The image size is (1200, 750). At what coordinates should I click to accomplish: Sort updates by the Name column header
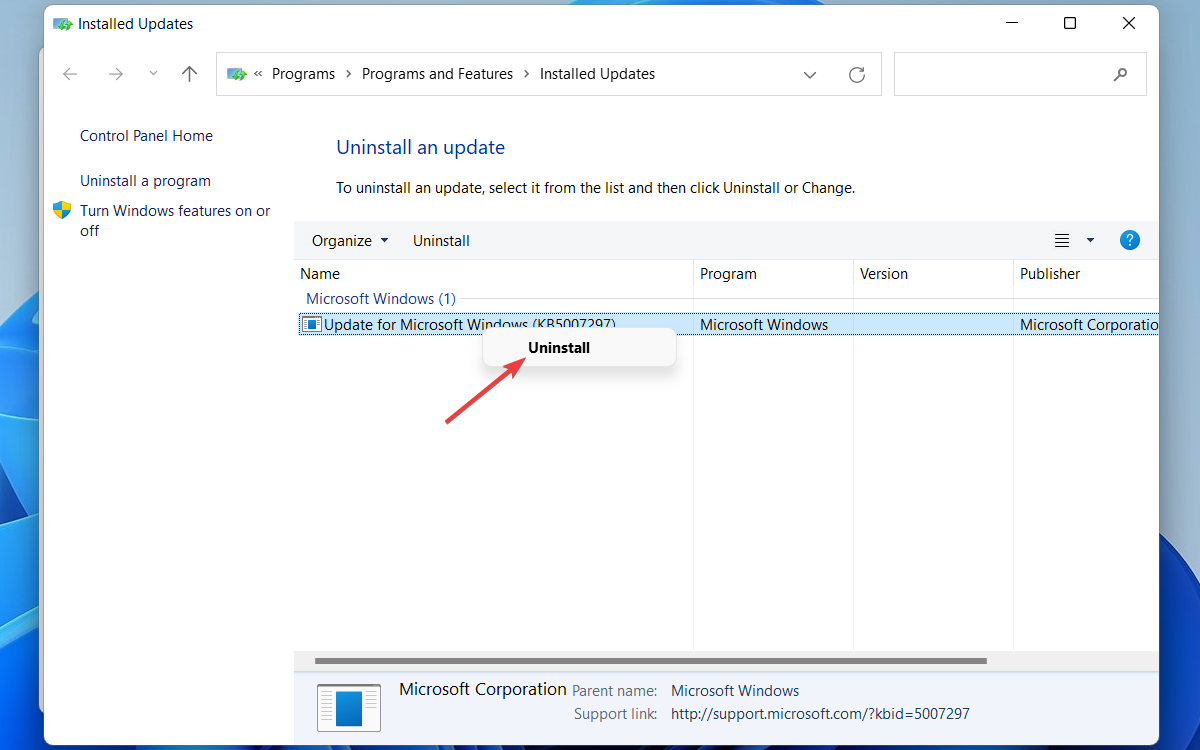point(320,273)
